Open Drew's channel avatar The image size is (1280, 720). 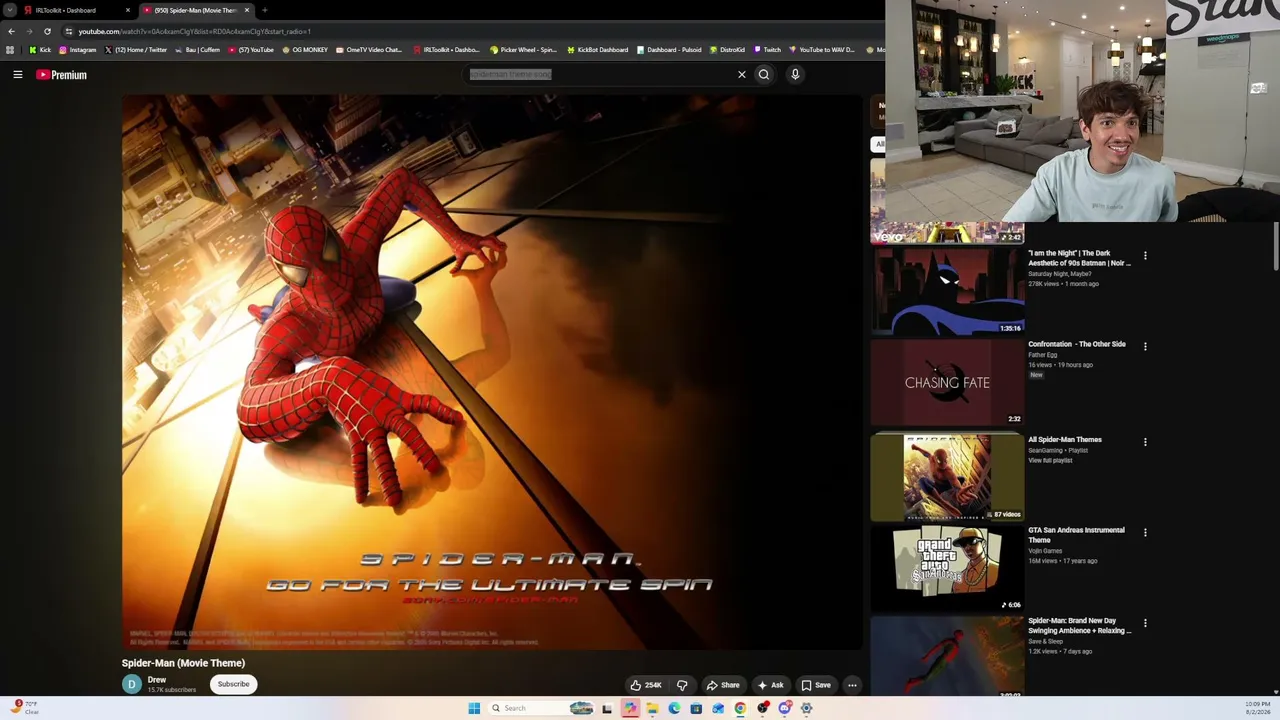[132, 684]
